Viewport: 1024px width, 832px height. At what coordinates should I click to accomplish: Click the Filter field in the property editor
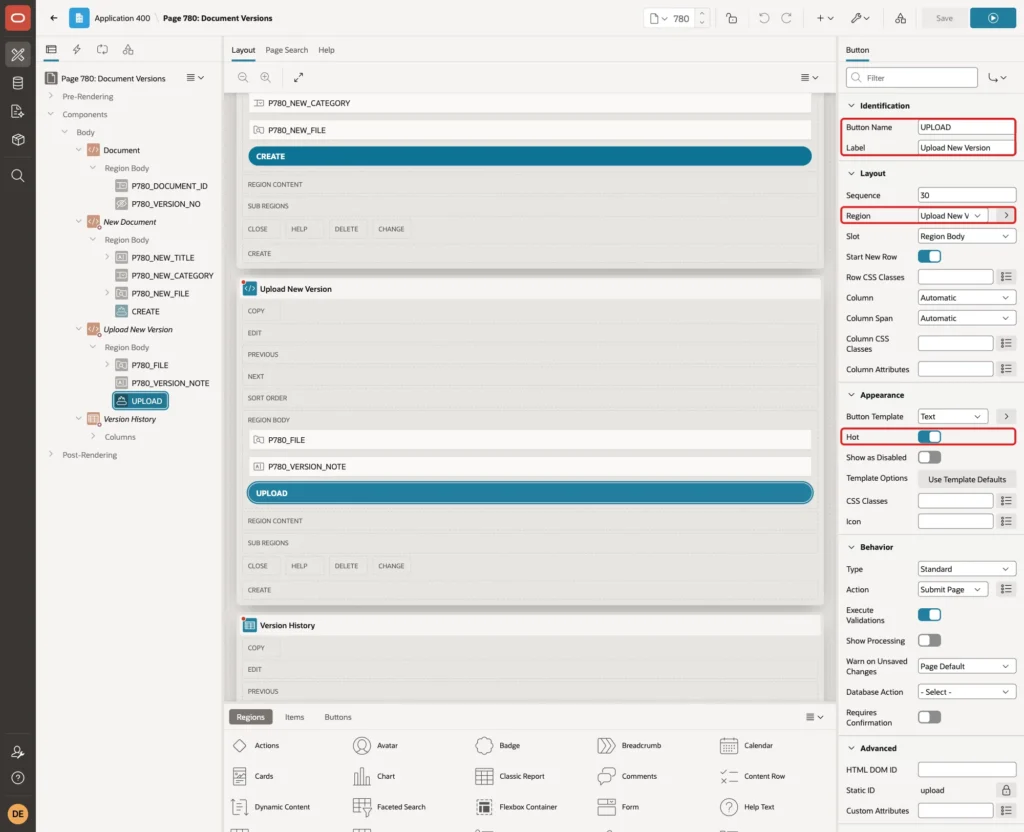tap(912, 78)
